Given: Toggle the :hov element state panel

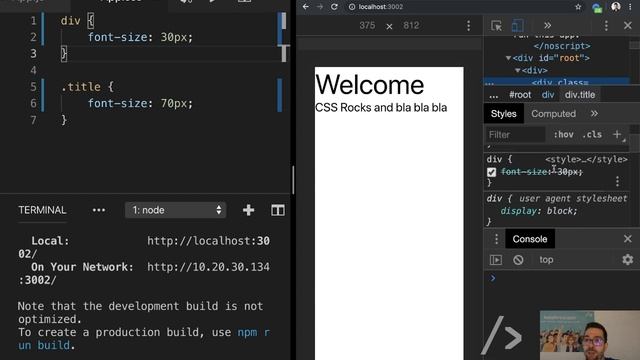Looking at the screenshot, I should point(563,135).
